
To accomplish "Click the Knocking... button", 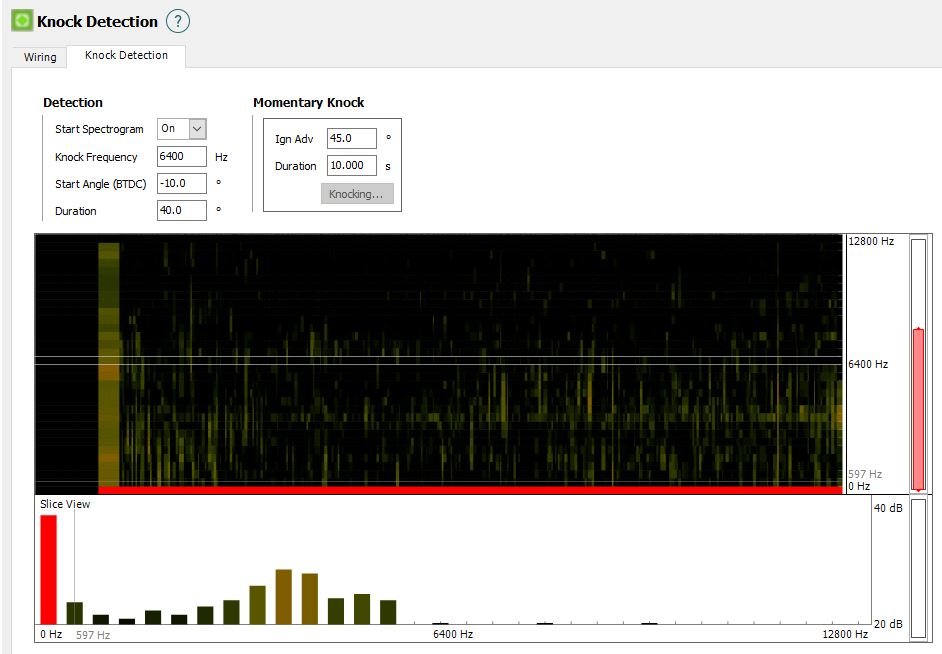I will (357, 194).
